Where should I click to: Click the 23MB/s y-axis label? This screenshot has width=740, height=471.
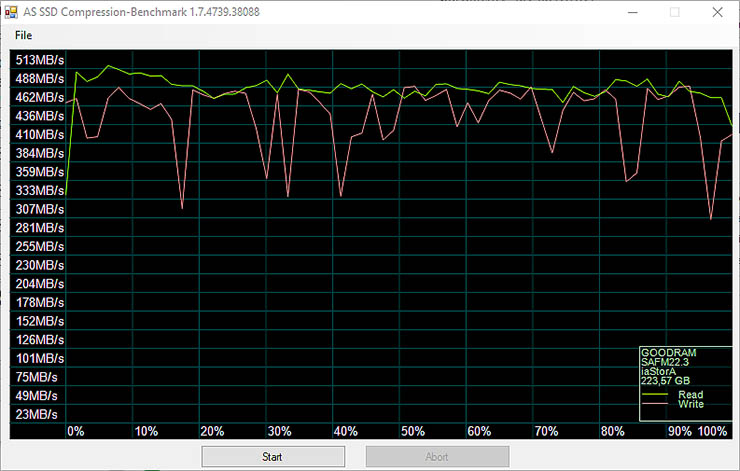[x=37, y=414]
